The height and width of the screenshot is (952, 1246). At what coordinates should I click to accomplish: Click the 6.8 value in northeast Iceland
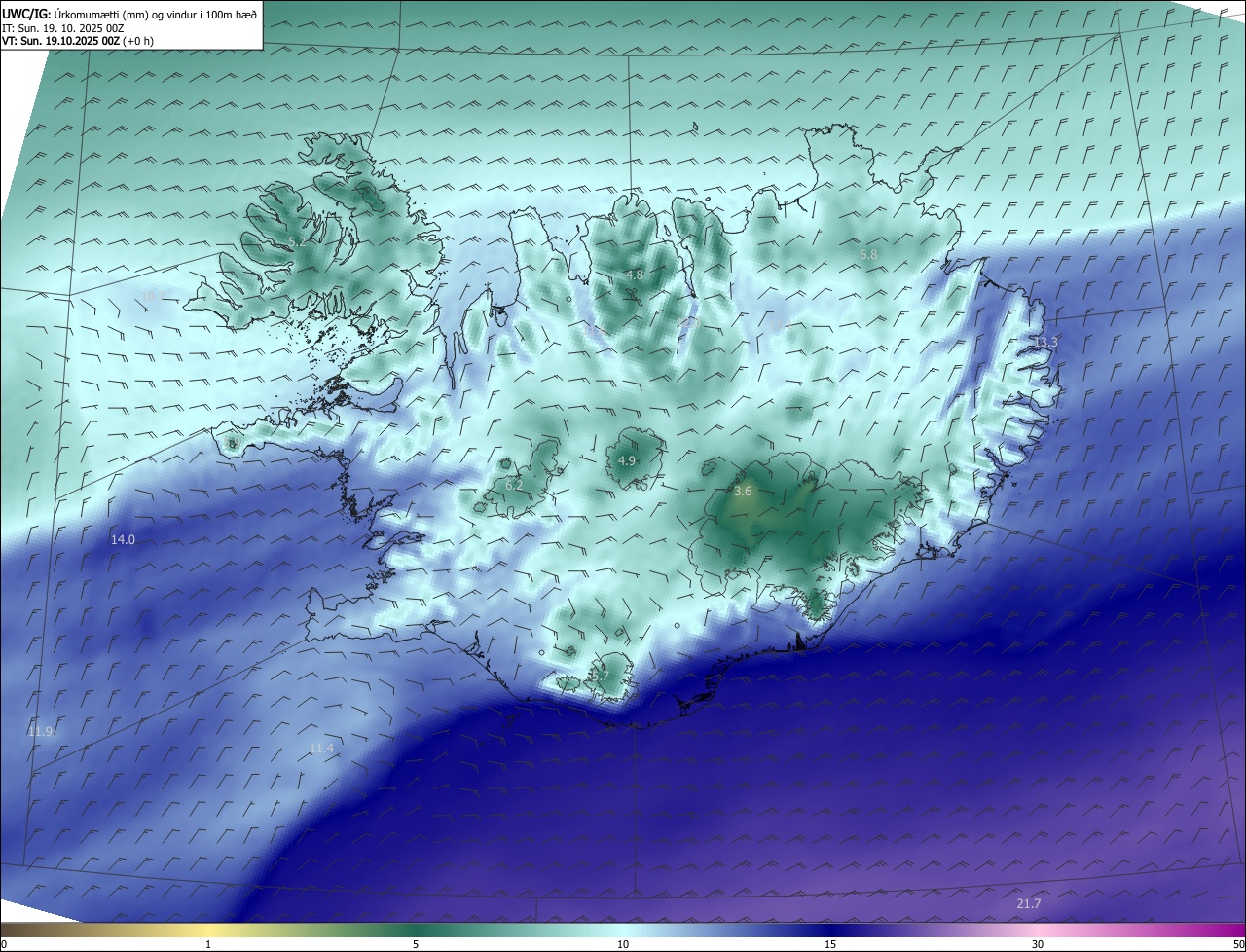pyautogui.click(x=868, y=254)
